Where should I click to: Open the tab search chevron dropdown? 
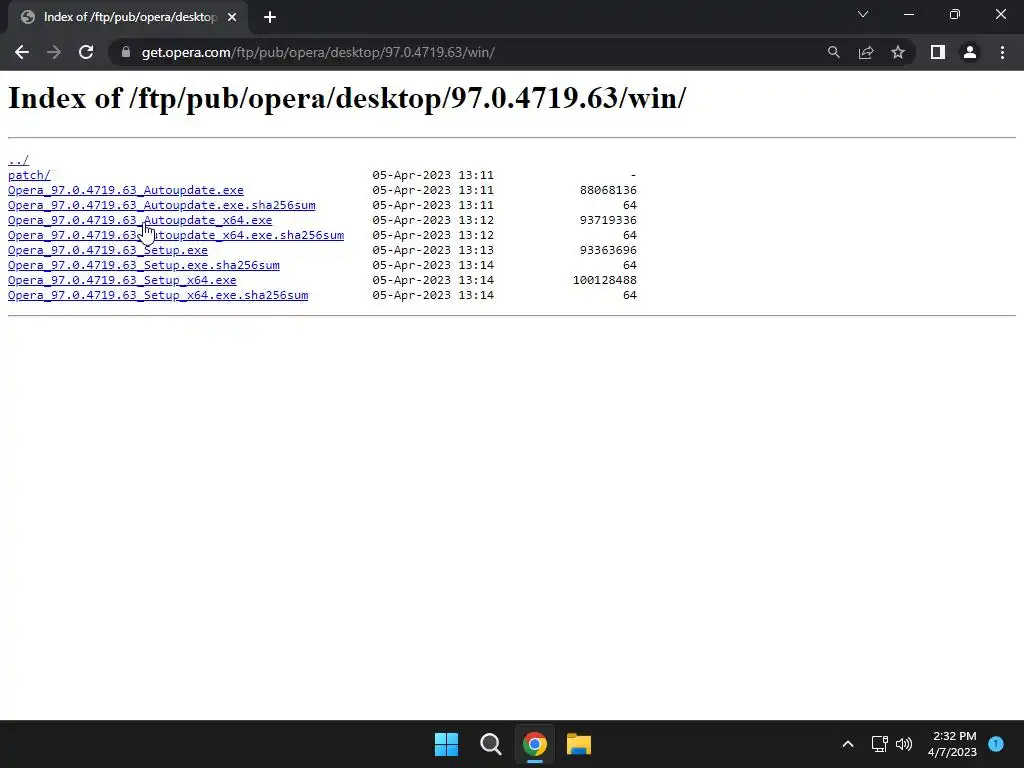(x=863, y=14)
